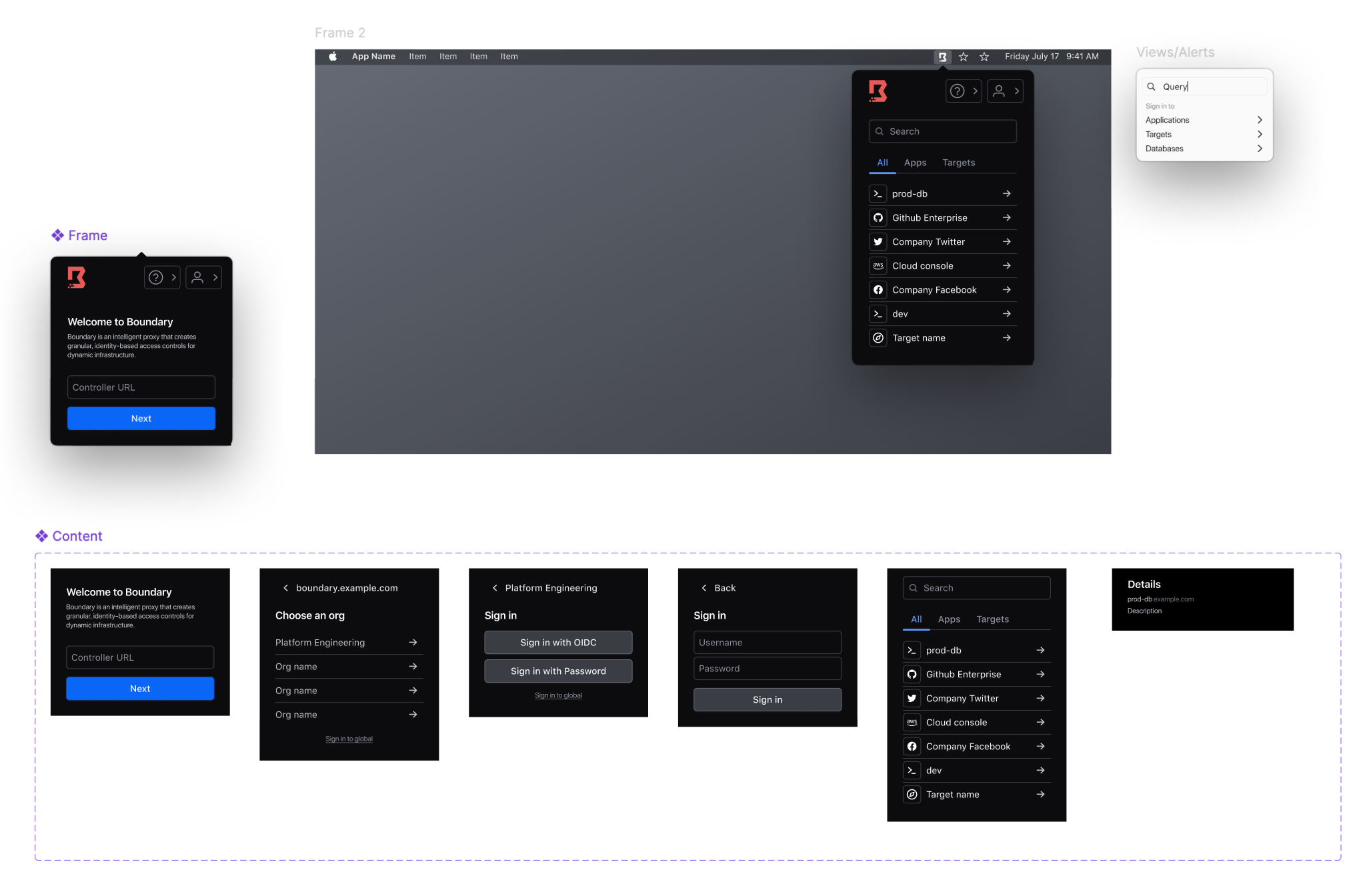
Task: Open the Apple menu in the mockup menu bar
Action: 332,57
